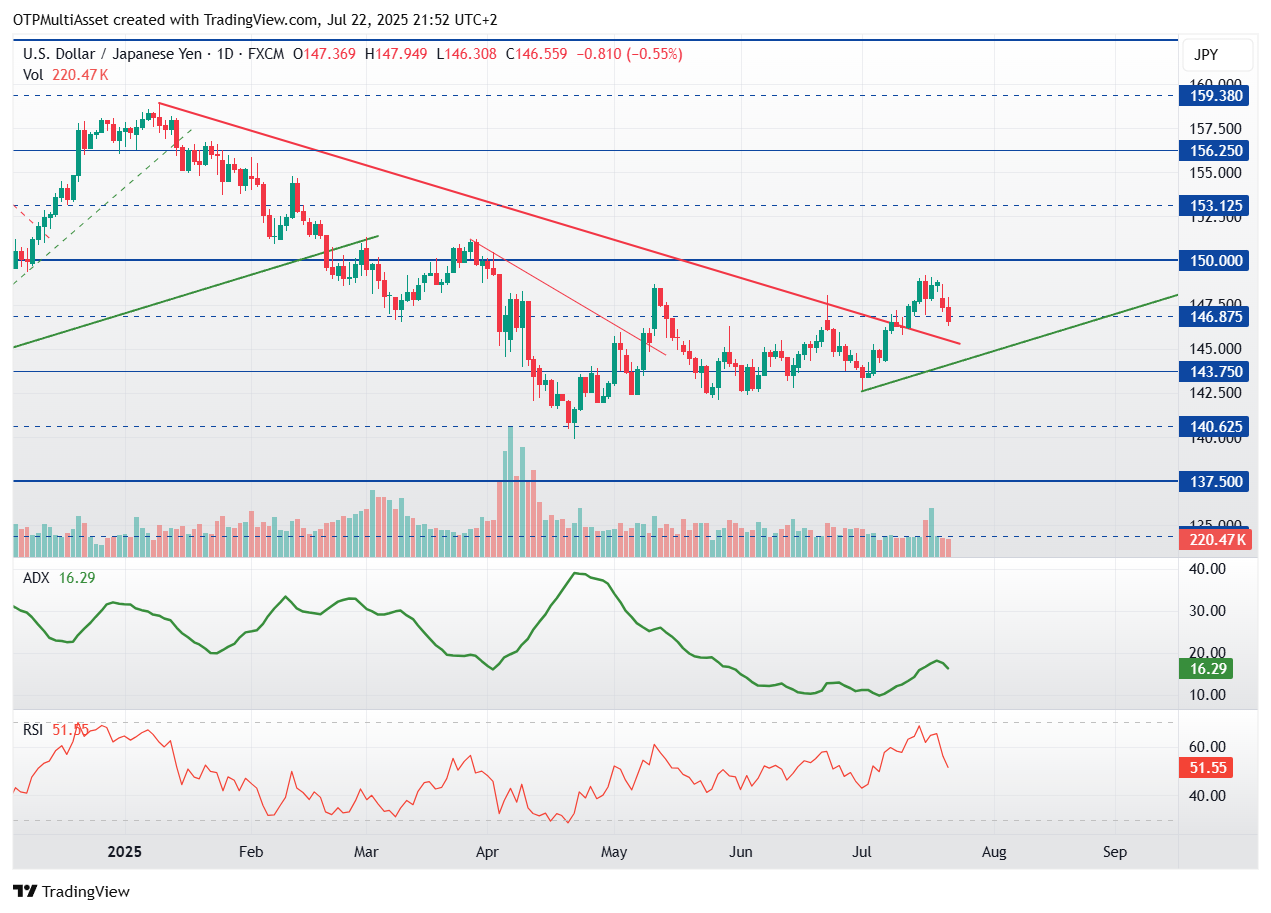This screenshot has height=913, width=1271.
Task: Click the O147.369 open value
Action: pyautogui.click(x=323, y=54)
